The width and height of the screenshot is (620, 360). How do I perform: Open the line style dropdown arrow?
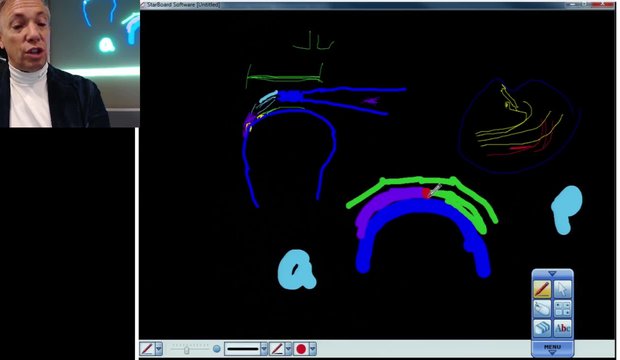click(x=288, y=349)
